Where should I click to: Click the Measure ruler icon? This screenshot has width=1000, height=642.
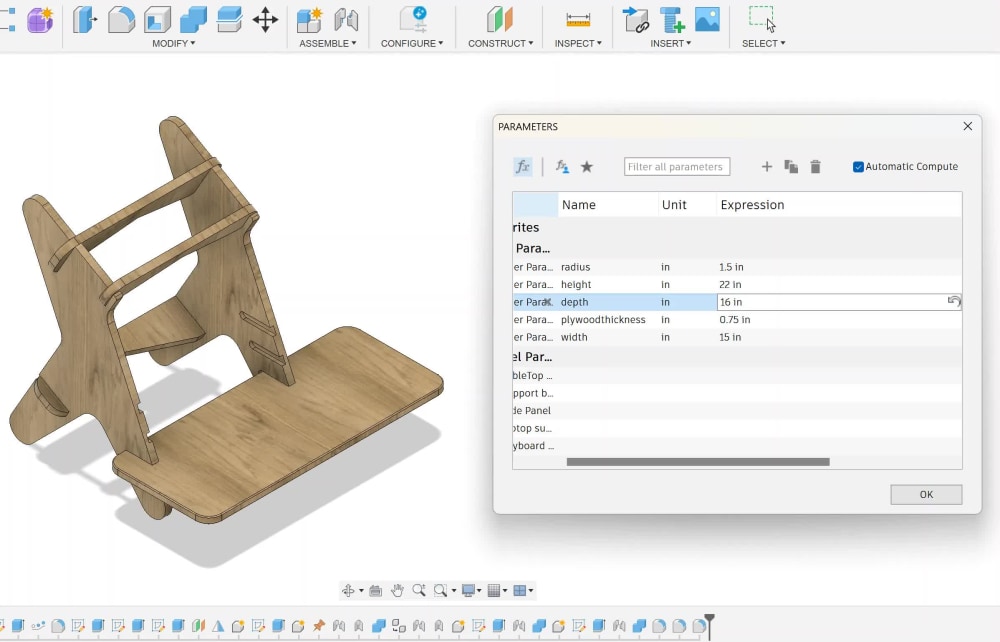(578, 20)
